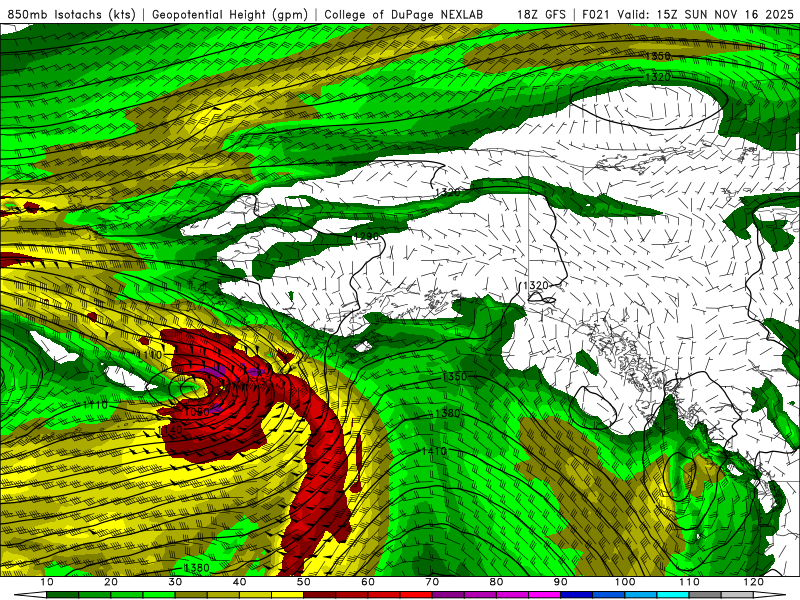This screenshot has width=800, height=600.
Task: Click the 70 value on the color bar scale
Action: click(432, 582)
